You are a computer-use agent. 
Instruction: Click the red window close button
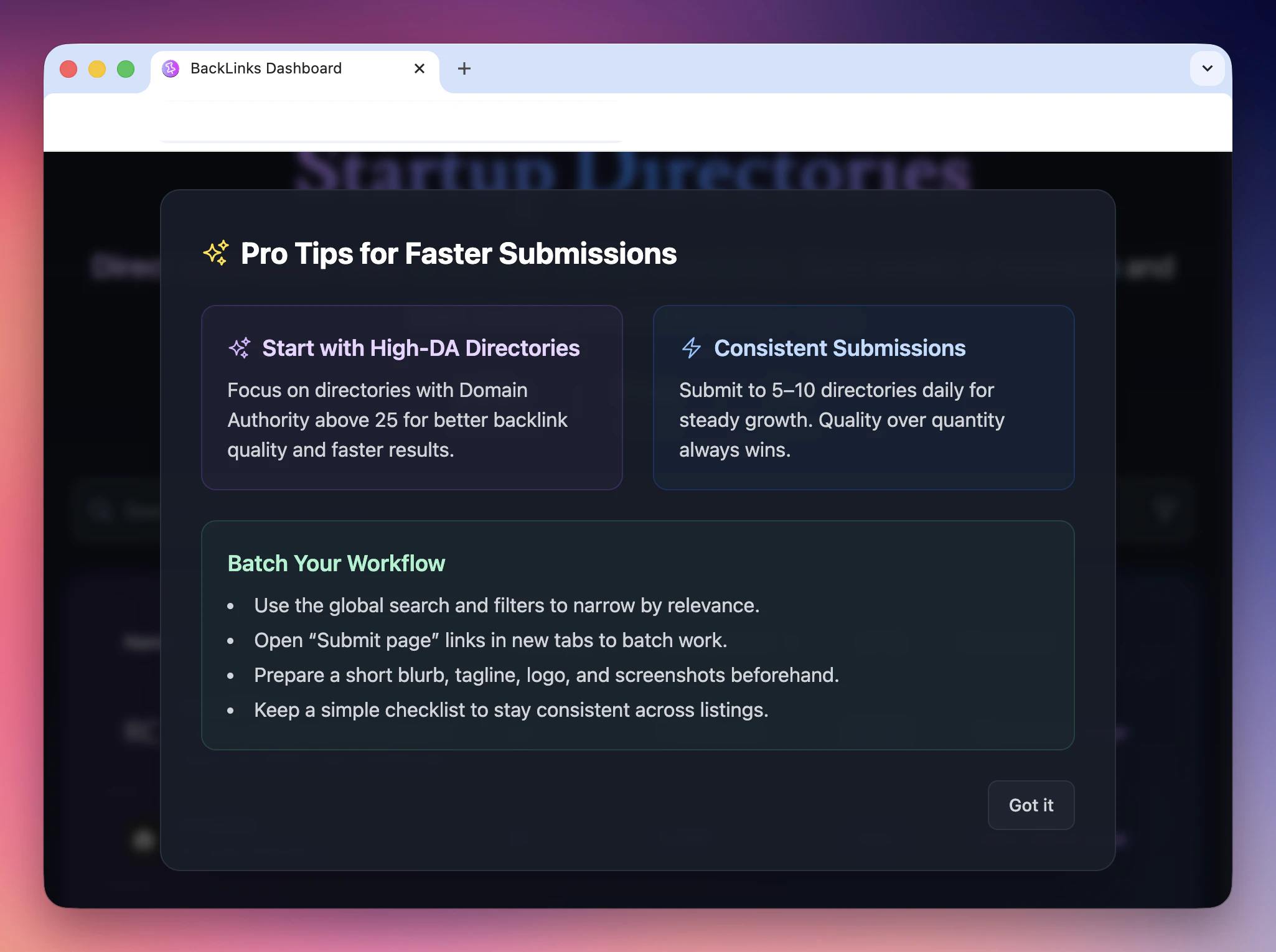[68, 68]
